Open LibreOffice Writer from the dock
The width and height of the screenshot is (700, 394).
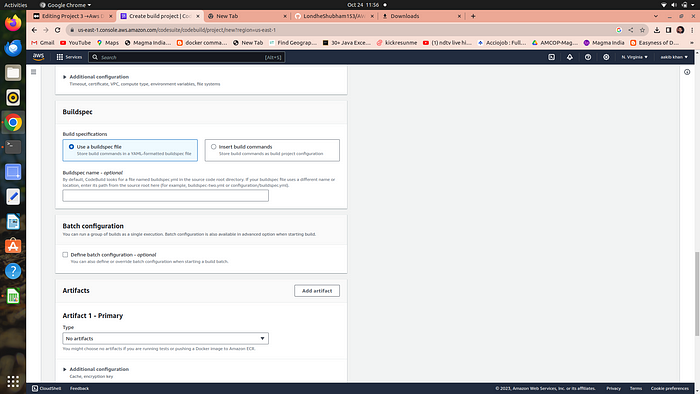(13, 221)
